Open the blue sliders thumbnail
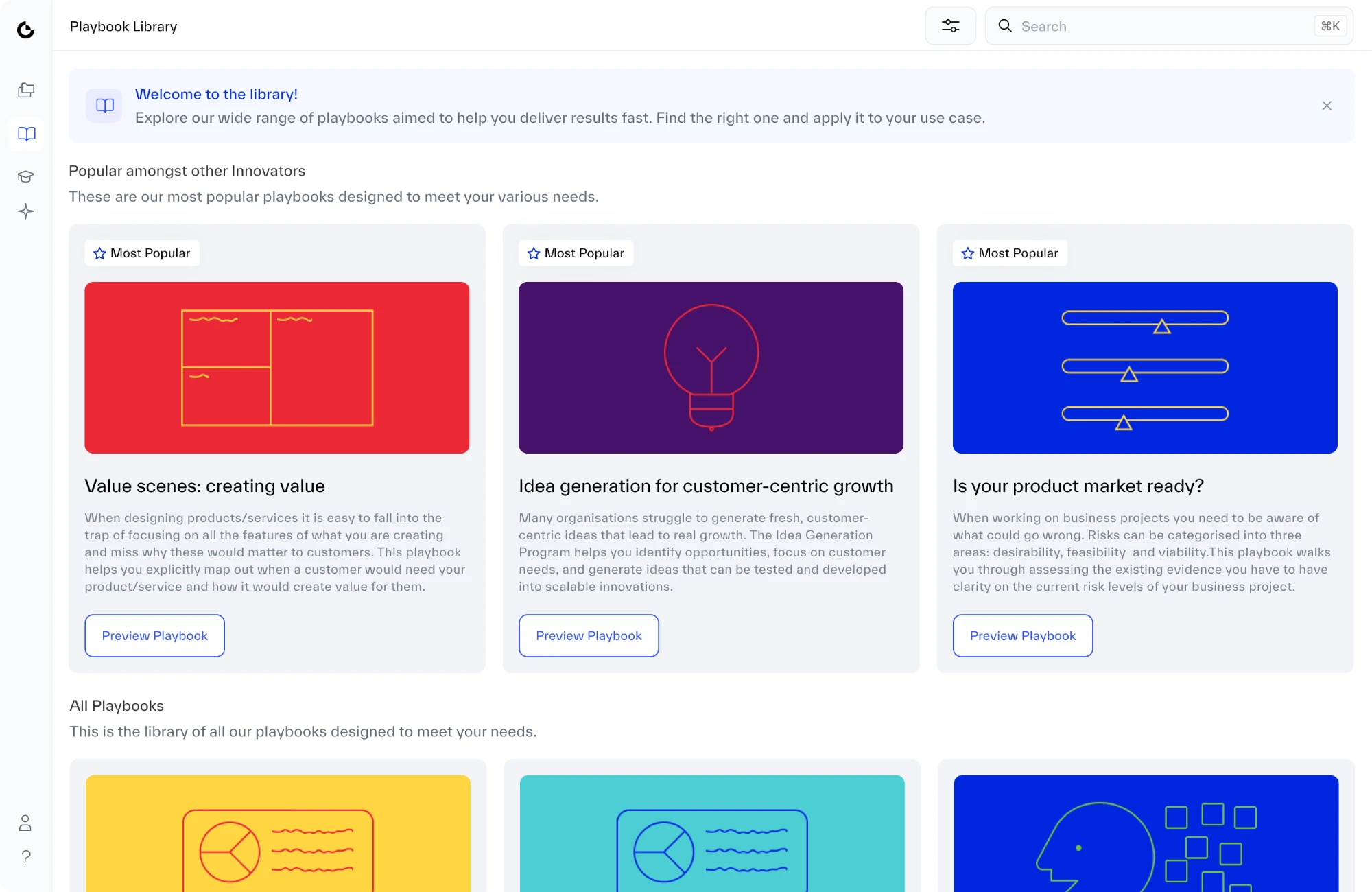The width and height of the screenshot is (1372, 892). click(1145, 368)
